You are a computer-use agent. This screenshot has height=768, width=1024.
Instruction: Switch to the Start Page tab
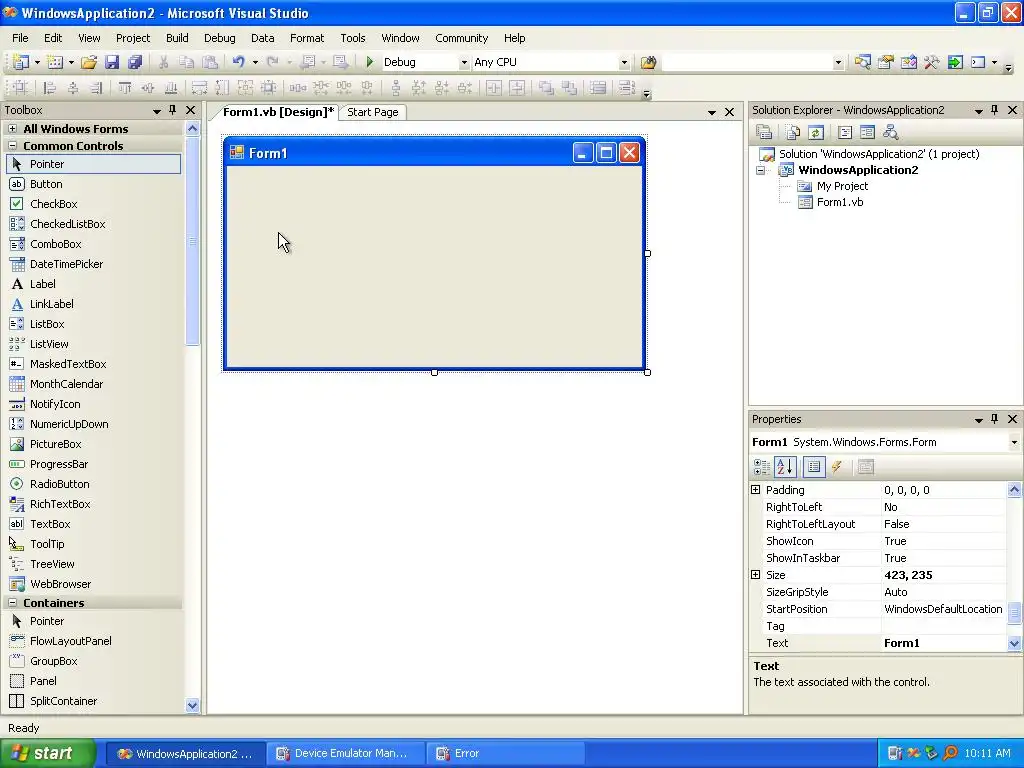tap(373, 112)
